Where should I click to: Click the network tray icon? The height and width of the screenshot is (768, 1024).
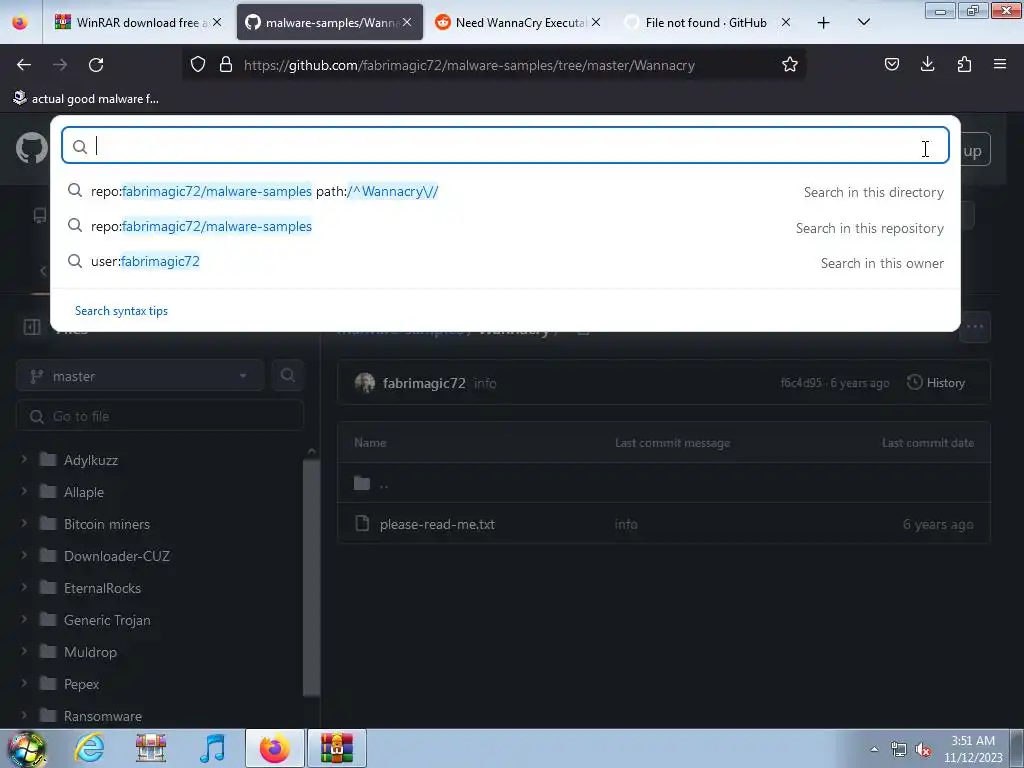click(899, 750)
